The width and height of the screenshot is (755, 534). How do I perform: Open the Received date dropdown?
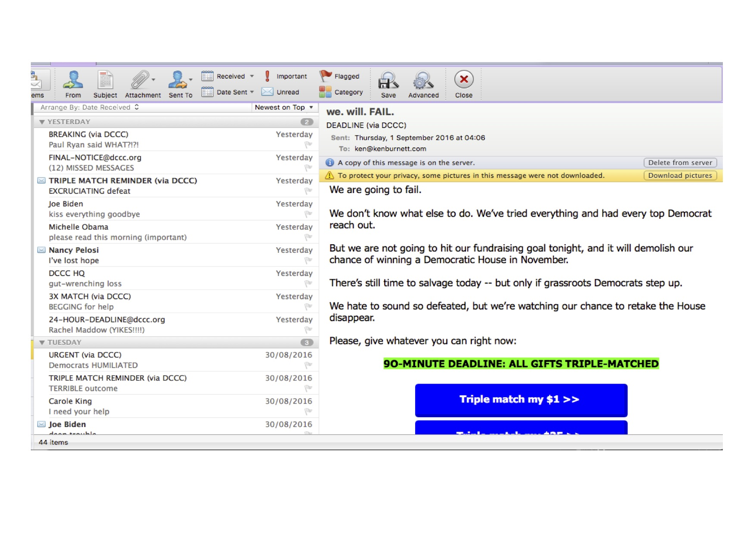point(229,76)
